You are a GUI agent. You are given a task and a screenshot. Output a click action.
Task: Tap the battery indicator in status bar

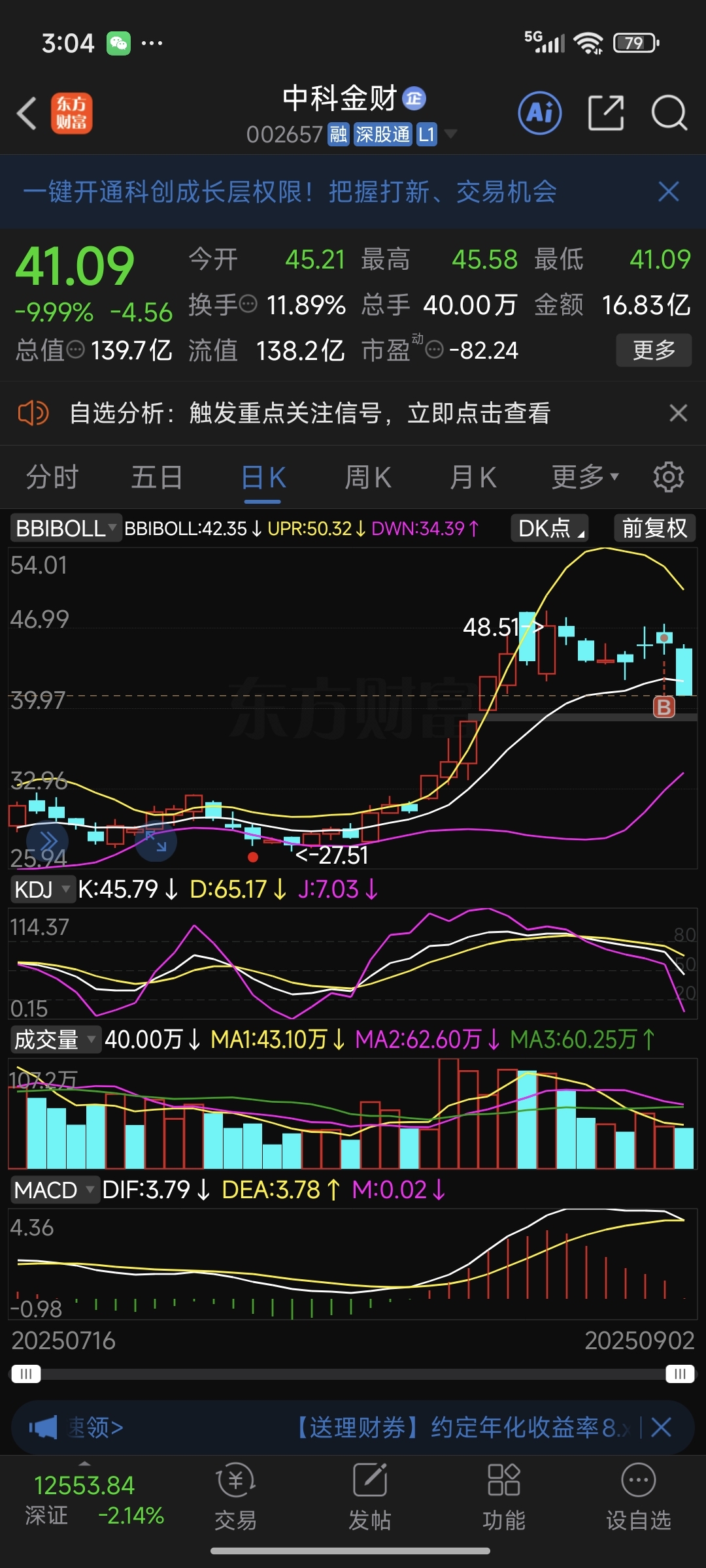coord(636,43)
